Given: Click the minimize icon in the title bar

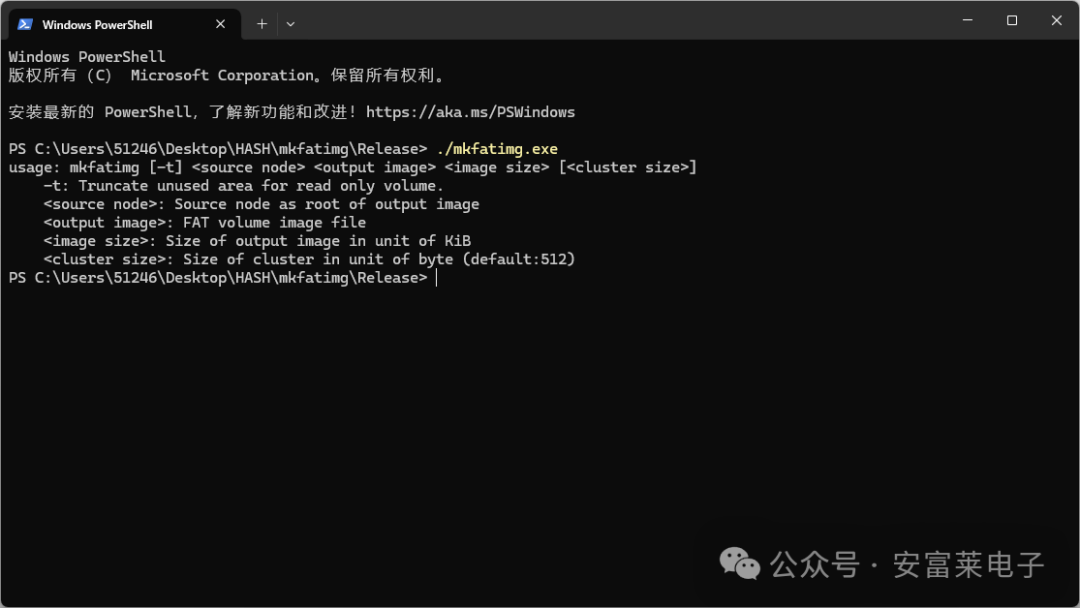Looking at the screenshot, I should coord(967,20).
